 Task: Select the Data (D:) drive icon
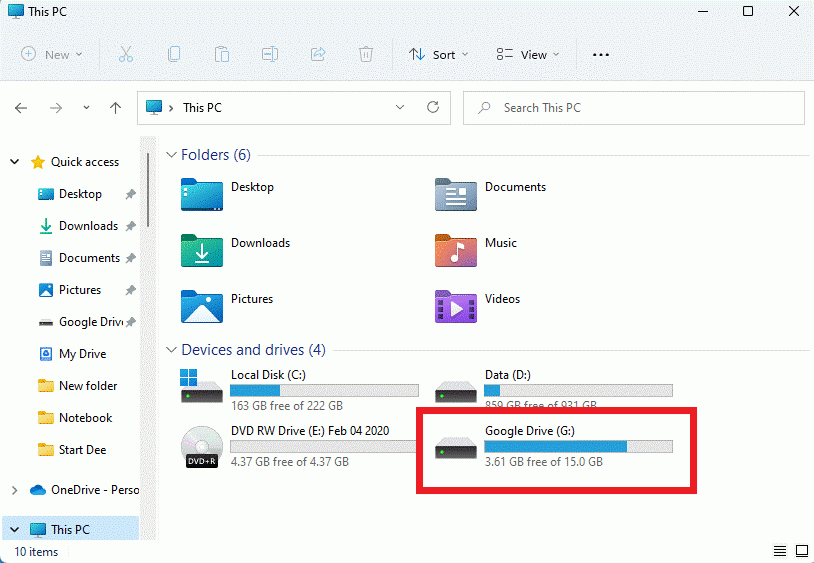click(x=456, y=392)
